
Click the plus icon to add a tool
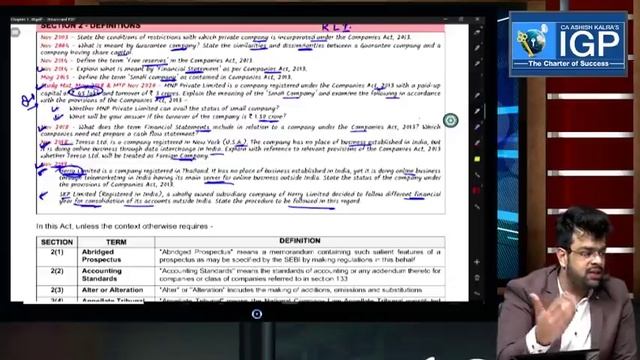(477, 262)
